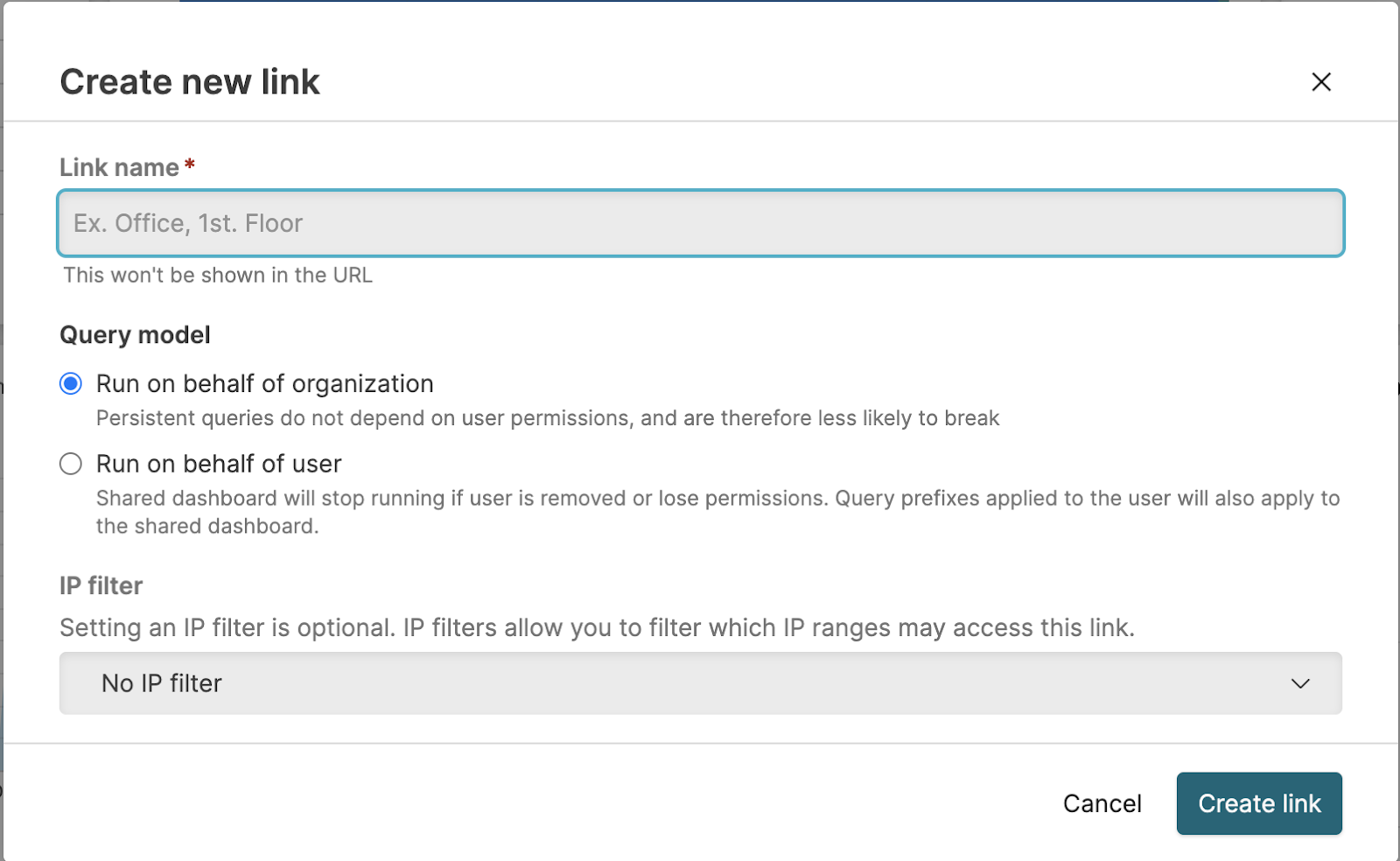
Task: Click the 'This won't be shown in the URL' hint
Action: [x=218, y=276]
